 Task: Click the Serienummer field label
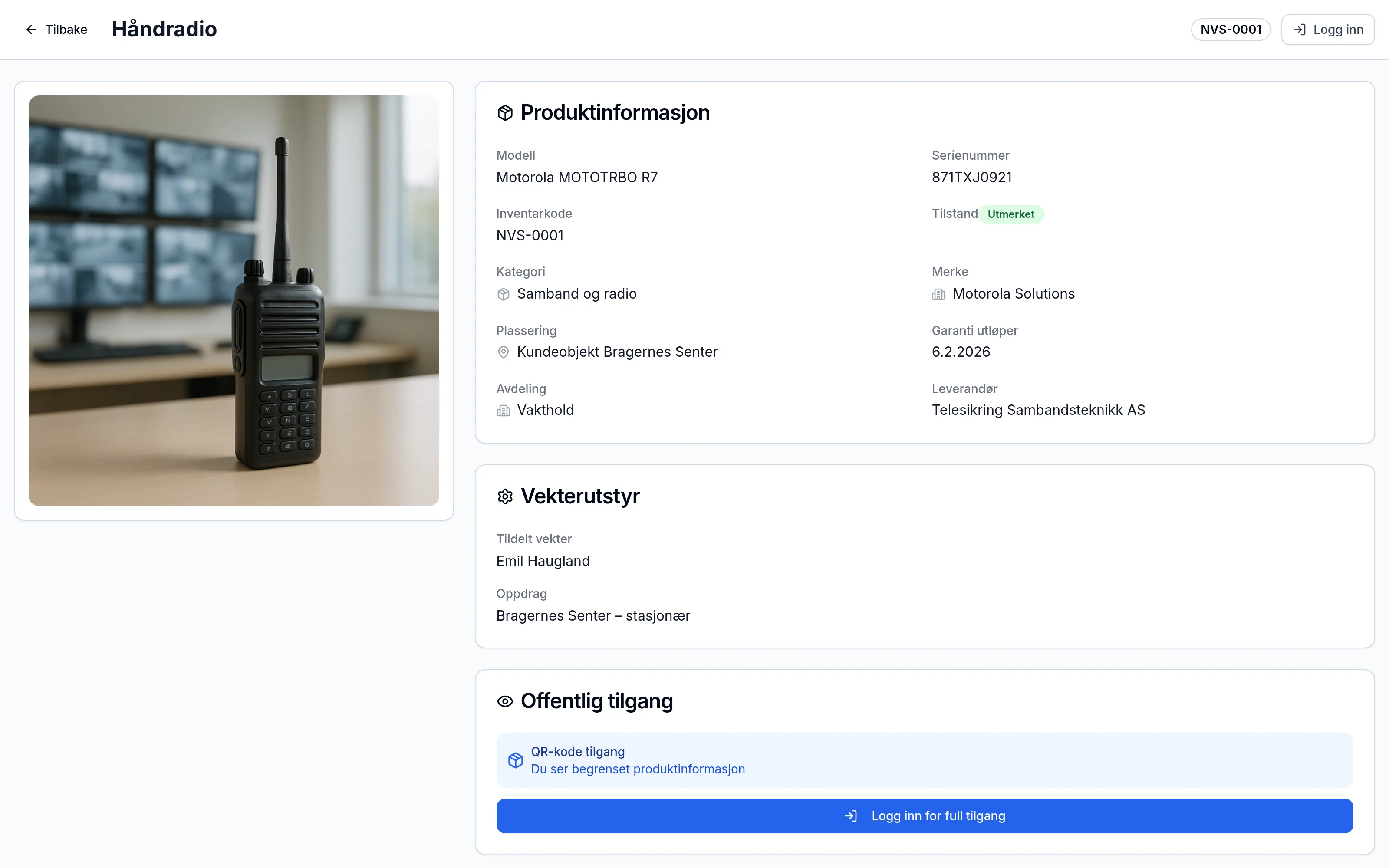(x=970, y=155)
